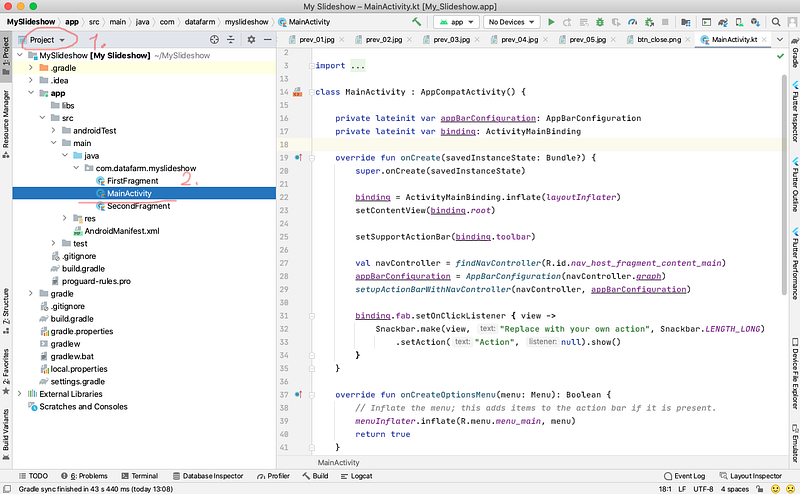Viewport: 800px width, 494px height.
Task: Click the Run Anything console icon
Action: click(706, 22)
